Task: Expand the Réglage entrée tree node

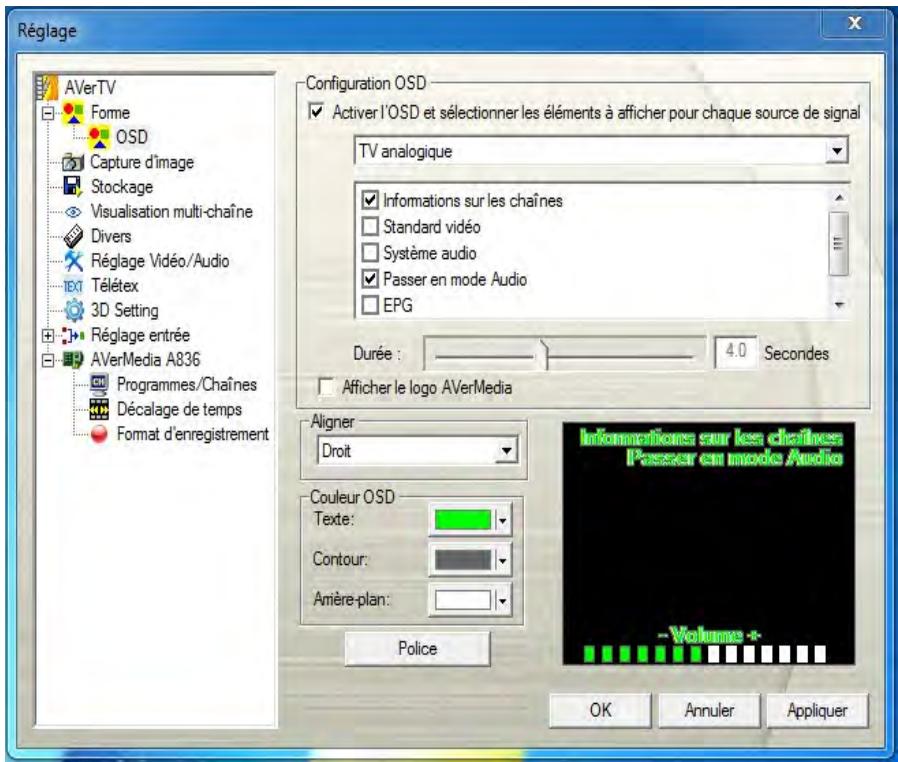Action: tap(48, 335)
